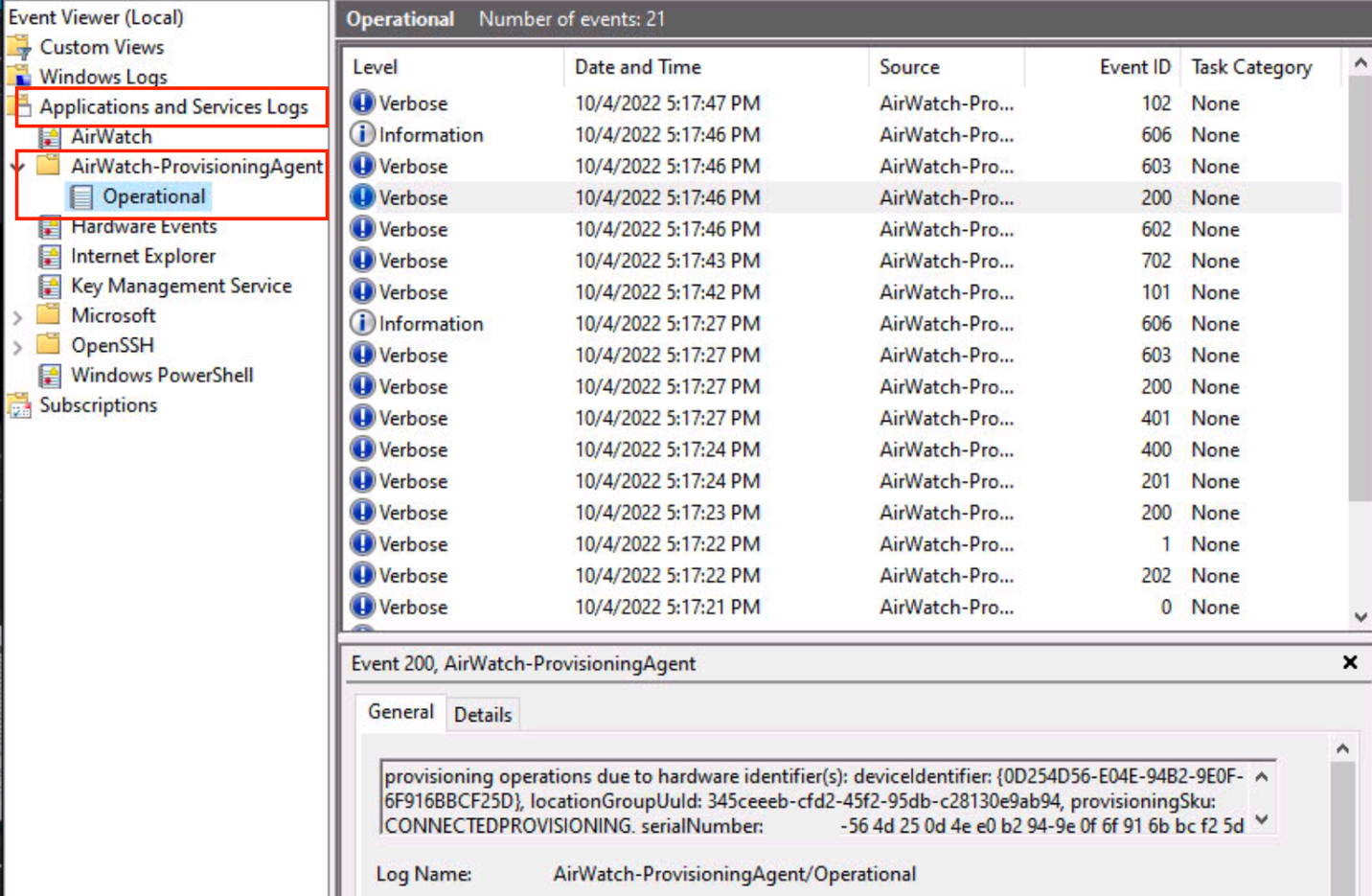The width and height of the screenshot is (1372, 896).
Task: Select the General tab
Action: click(400, 712)
